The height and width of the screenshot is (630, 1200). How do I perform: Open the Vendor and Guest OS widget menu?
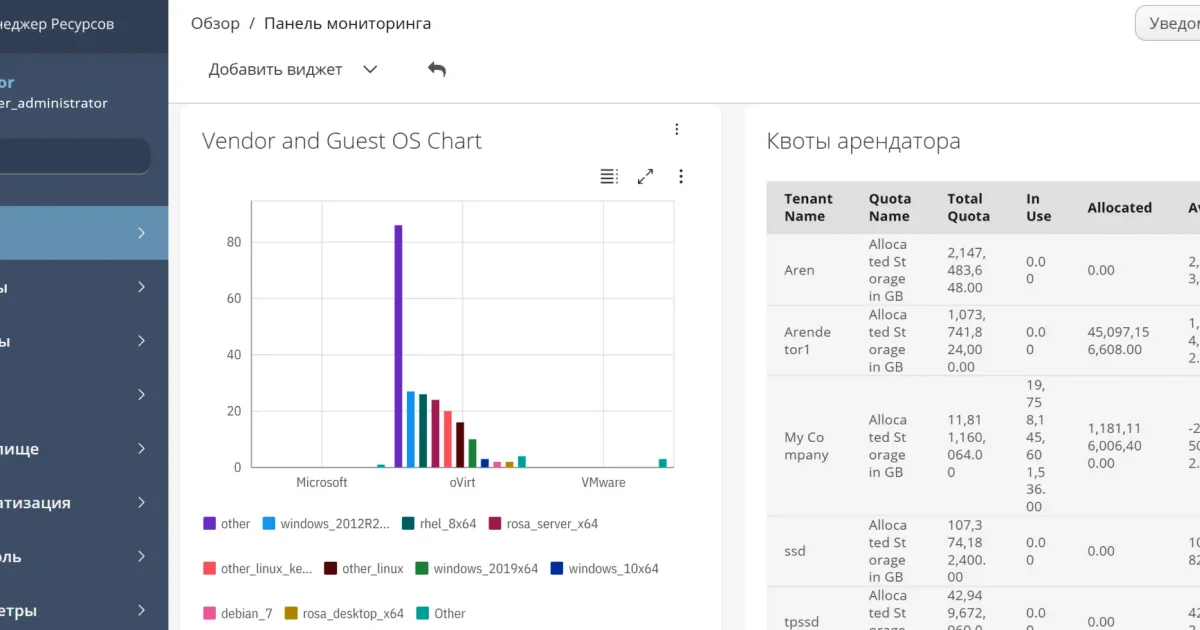[677, 129]
